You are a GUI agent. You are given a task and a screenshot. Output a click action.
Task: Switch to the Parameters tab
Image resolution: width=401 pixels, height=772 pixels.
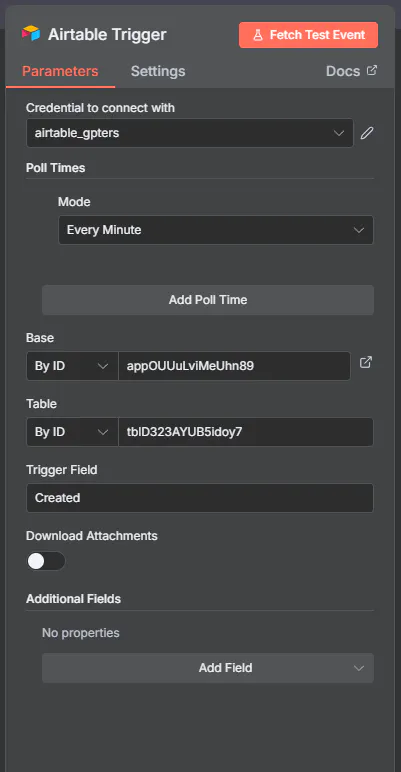60,71
